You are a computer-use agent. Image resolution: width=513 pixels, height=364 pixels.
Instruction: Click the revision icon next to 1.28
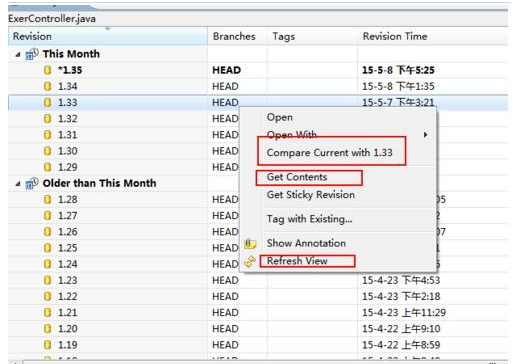point(48,199)
